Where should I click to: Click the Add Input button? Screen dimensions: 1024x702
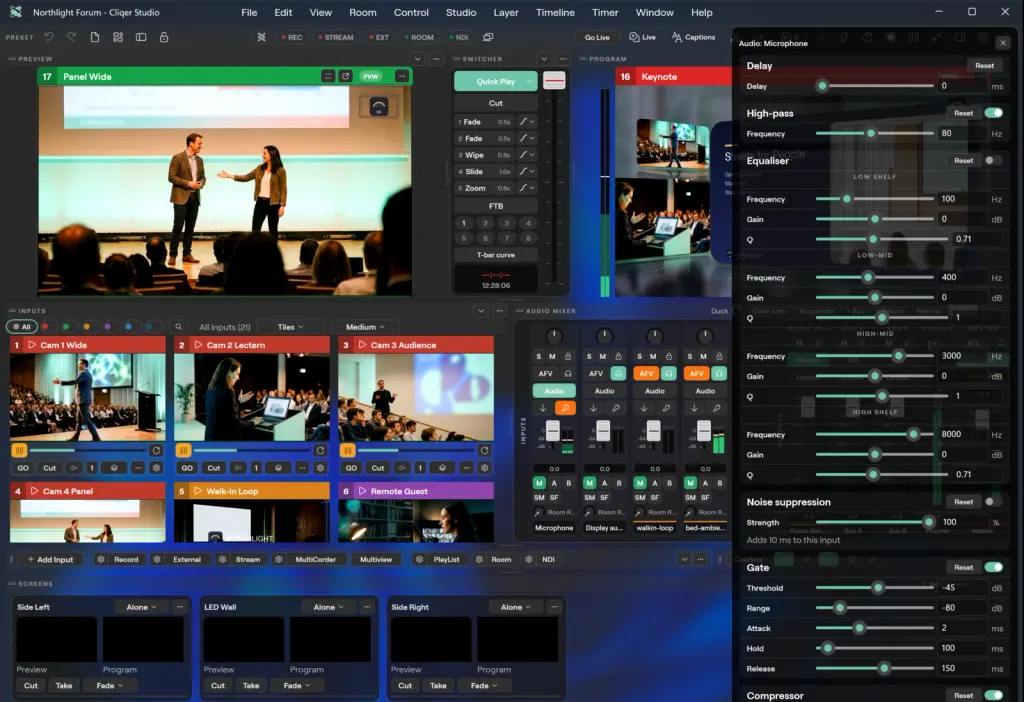(50, 559)
